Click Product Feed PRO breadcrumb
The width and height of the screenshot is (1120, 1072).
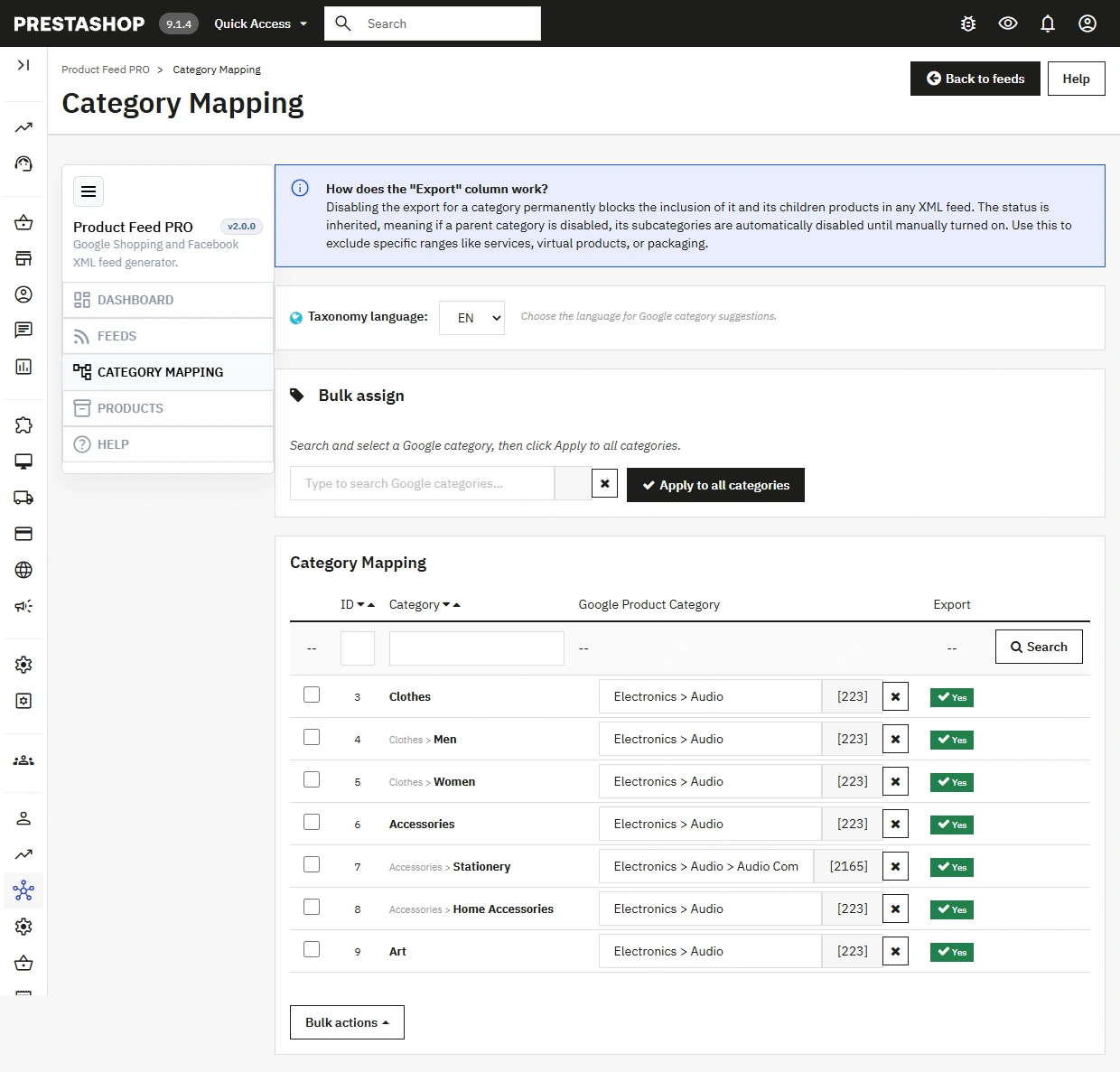click(x=106, y=70)
